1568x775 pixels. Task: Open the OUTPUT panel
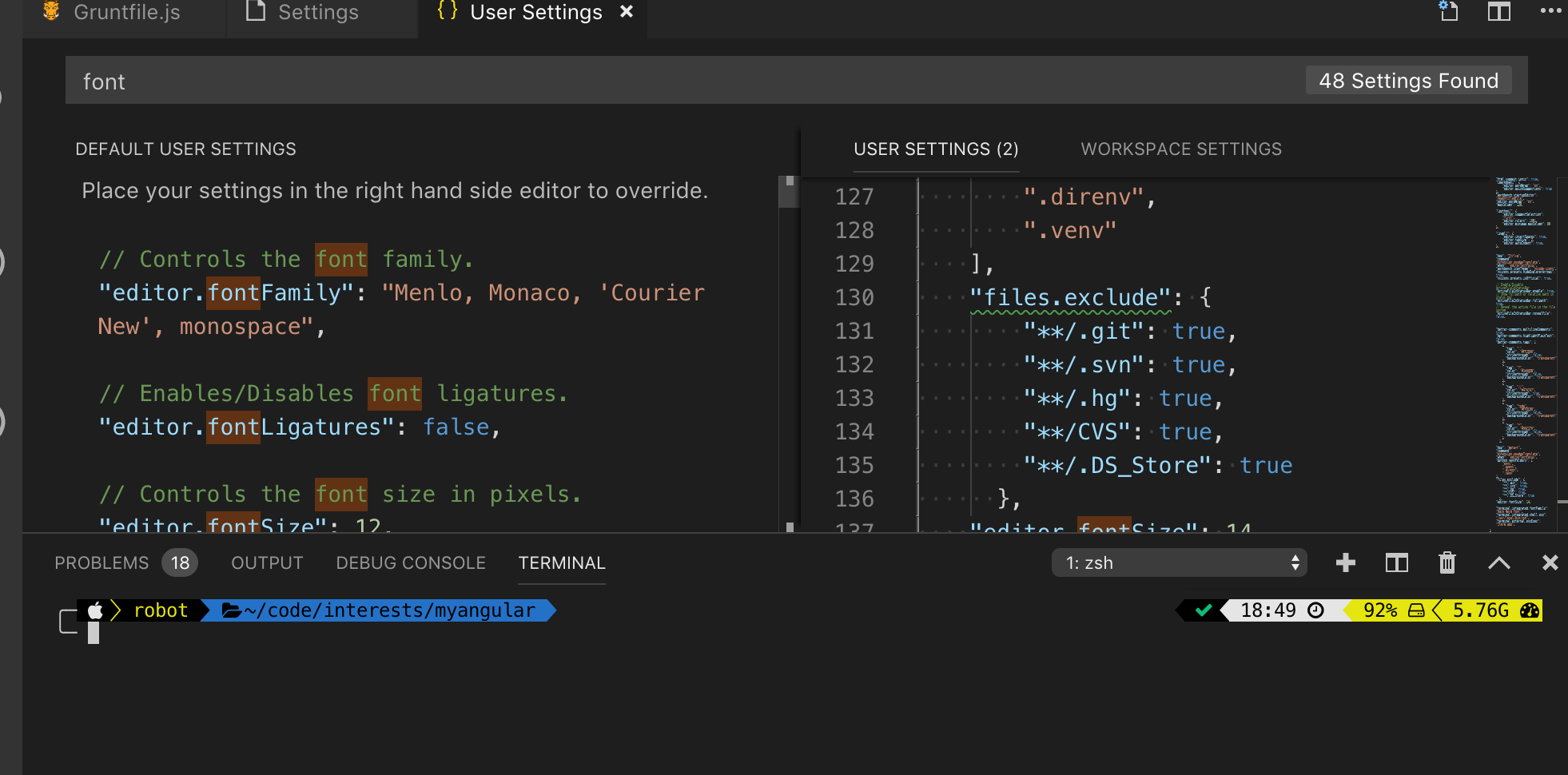click(267, 562)
